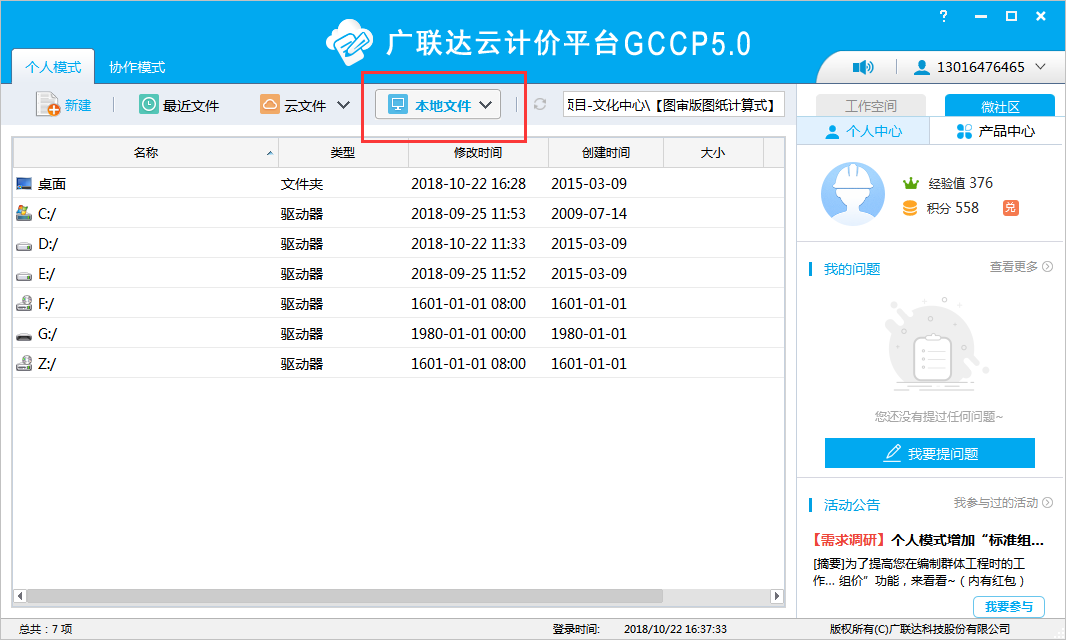Click the Z:/ network drive icon
Image resolution: width=1066 pixels, height=640 pixels.
(24, 363)
